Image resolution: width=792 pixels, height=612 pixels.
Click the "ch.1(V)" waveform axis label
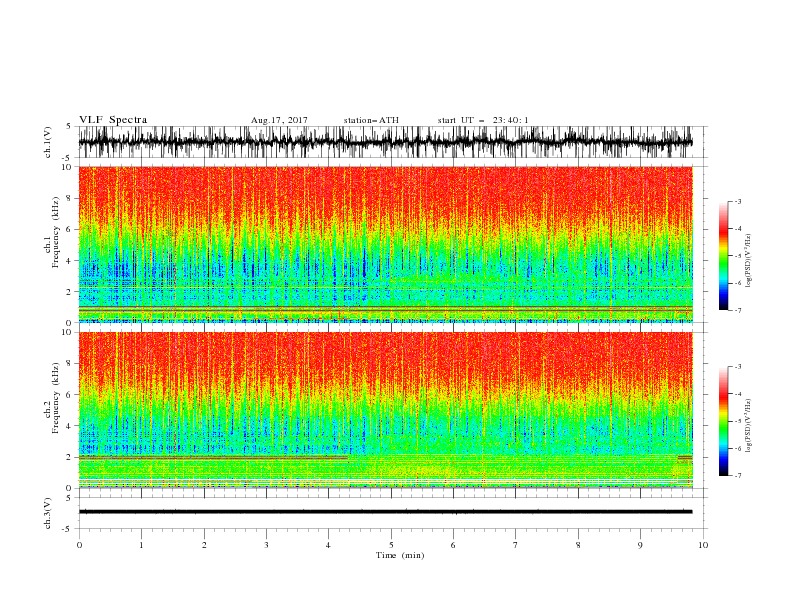coord(48,142)
